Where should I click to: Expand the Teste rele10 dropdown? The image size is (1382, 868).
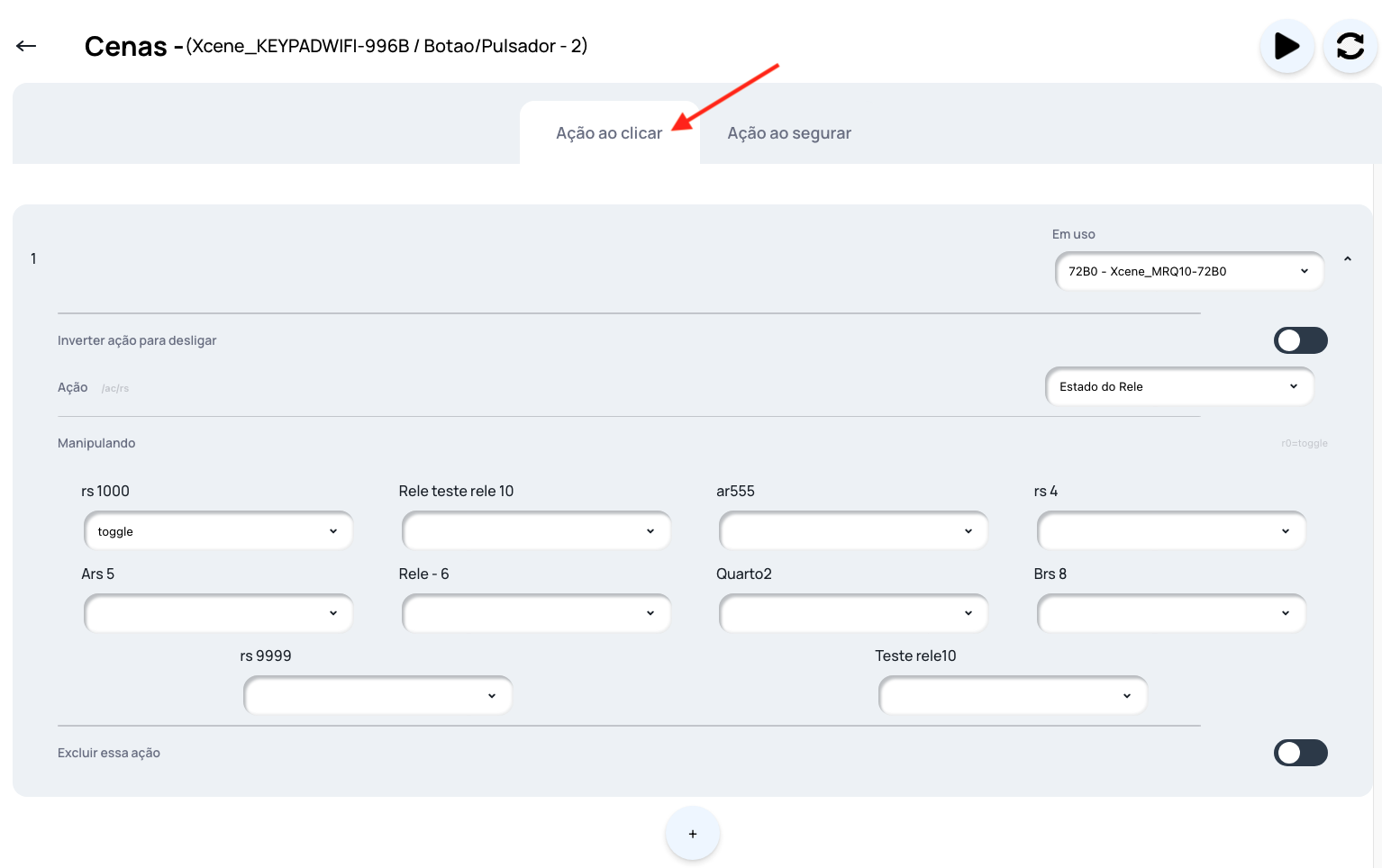coord(1013,695)
